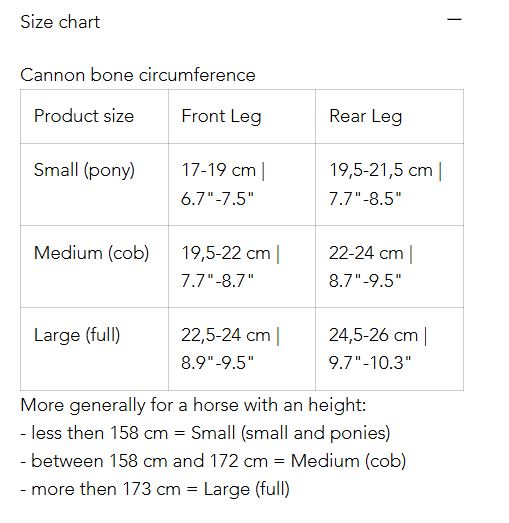Click the Rear Leg column header
Screen dimensions: 509x523
pos(389,116)
